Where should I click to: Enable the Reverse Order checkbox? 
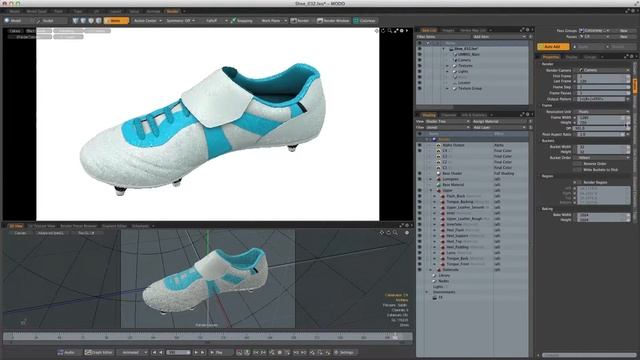(x=577, y=164)
